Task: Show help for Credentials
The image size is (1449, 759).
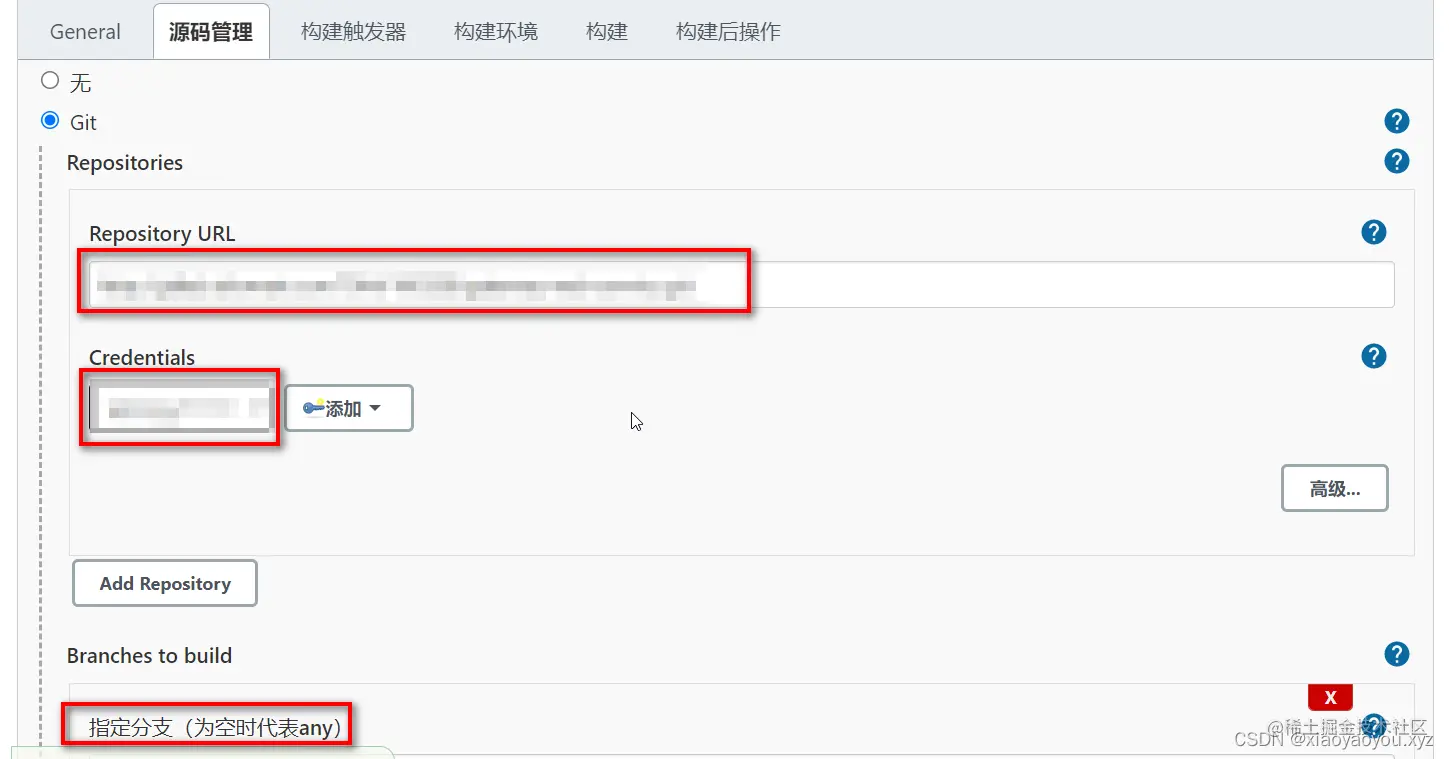Action: coord(1374,356)
